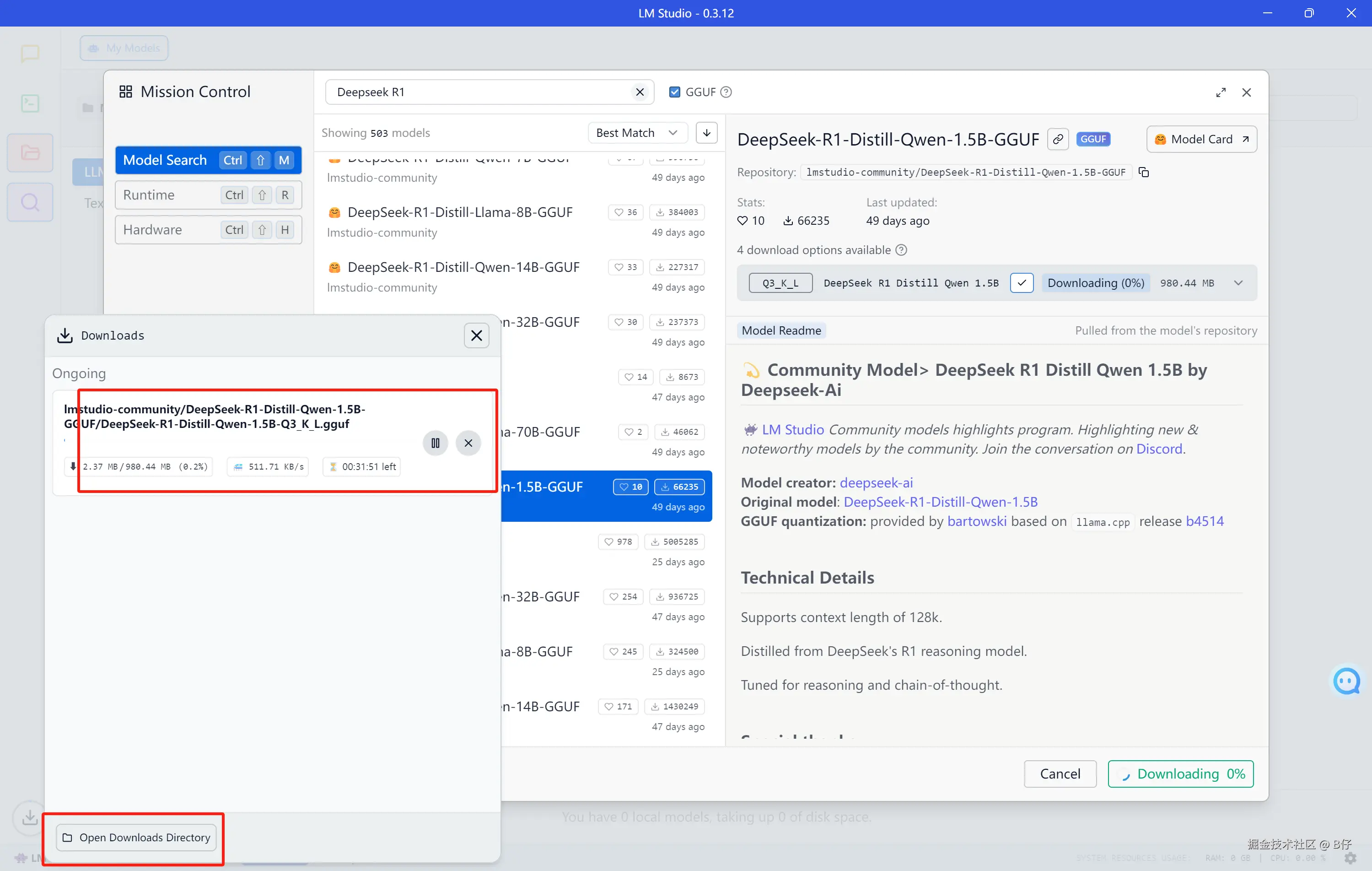
Task: Toggle the sort direction arrow button
Action: click(x=706, y=133)
